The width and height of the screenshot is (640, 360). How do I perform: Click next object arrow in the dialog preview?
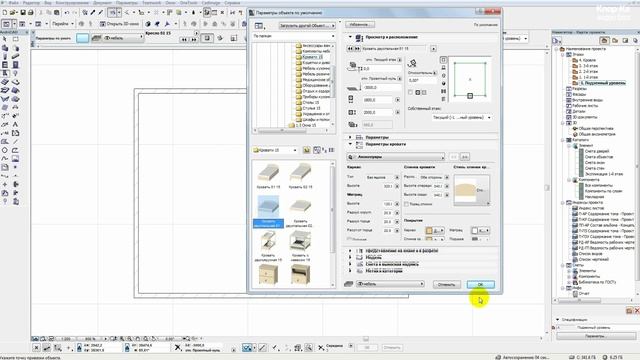pos(357,49)
